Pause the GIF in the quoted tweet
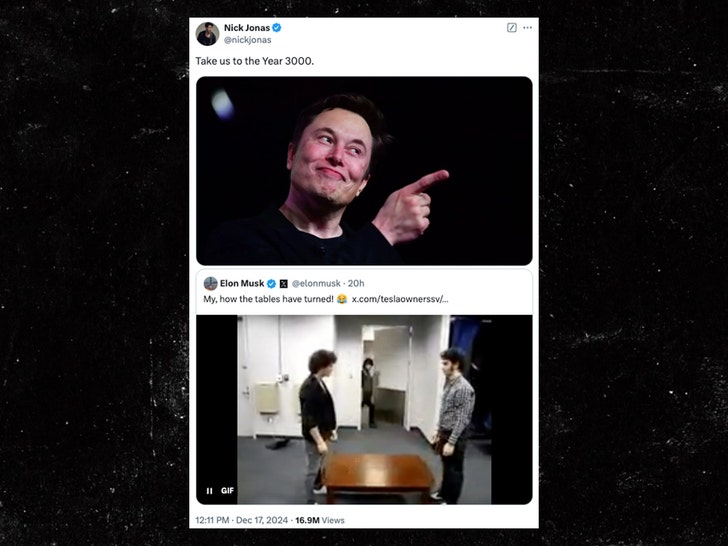The width and height of the screenshot is (728, 546). pos(209,491)
